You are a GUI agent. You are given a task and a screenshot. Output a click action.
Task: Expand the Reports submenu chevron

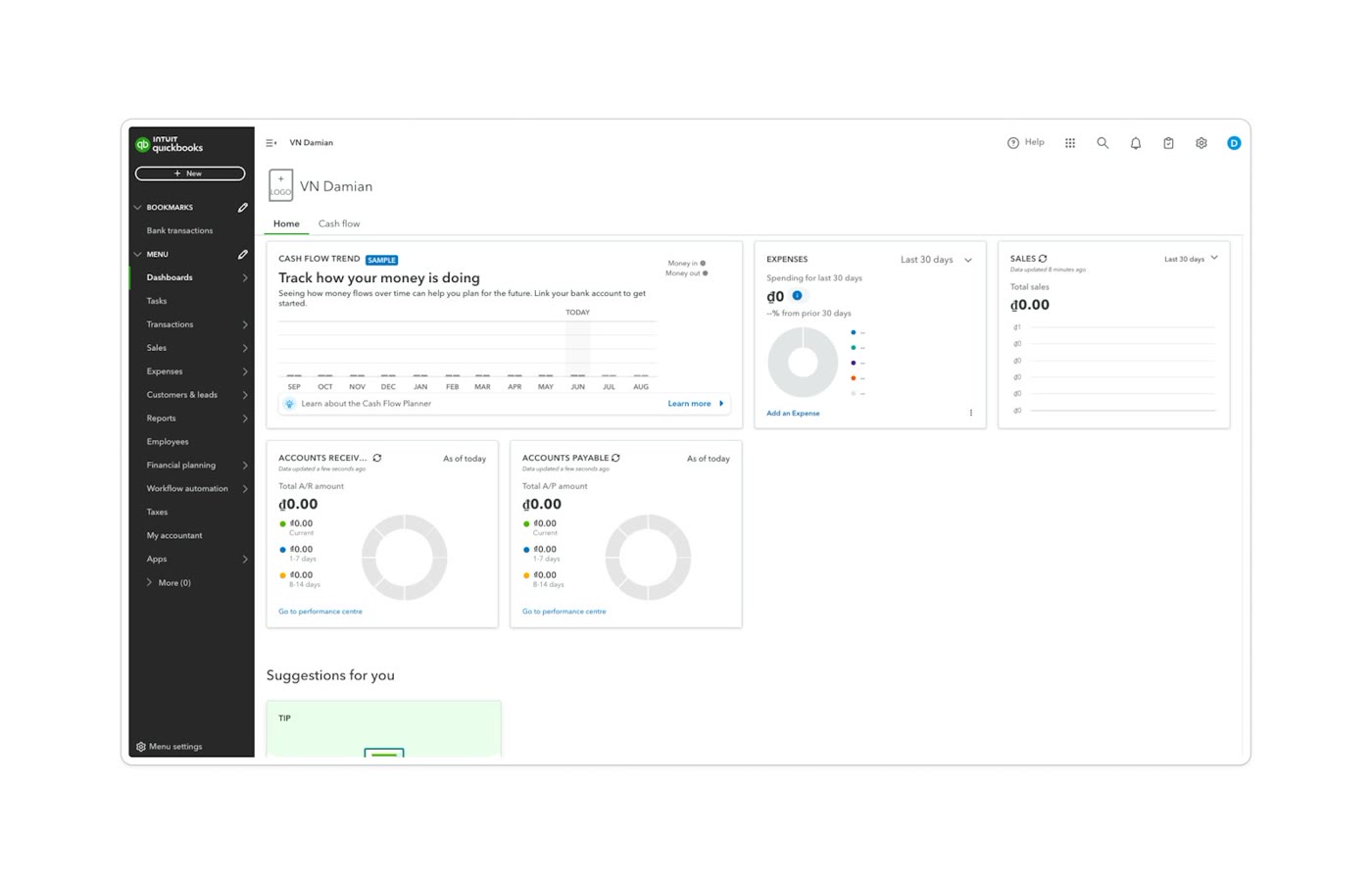click(245, 419)
